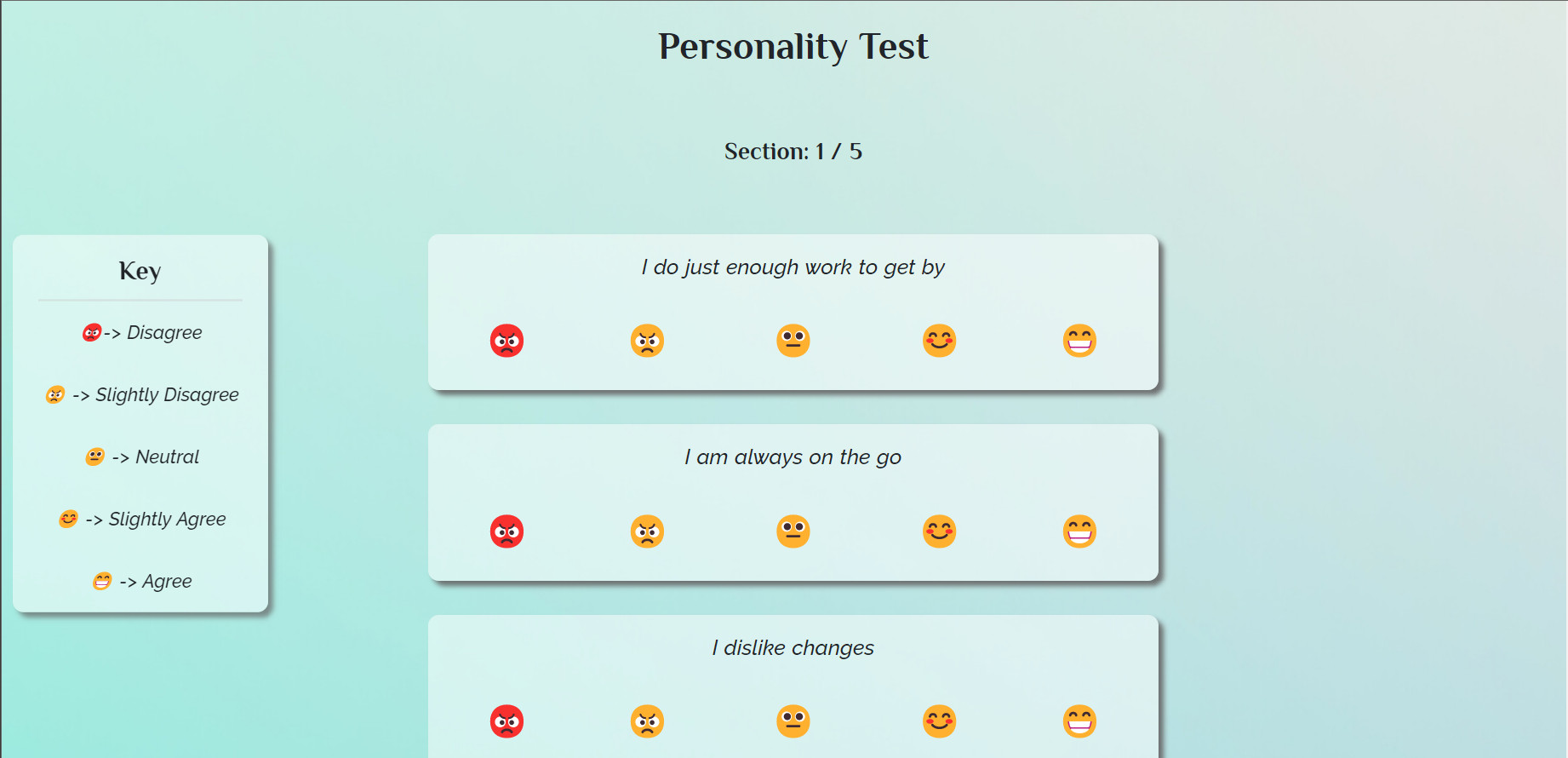This screenshot has height=758, width=1568.
Task: Click the Disagree emoji in the Key panel
Action: coord(91,332)
